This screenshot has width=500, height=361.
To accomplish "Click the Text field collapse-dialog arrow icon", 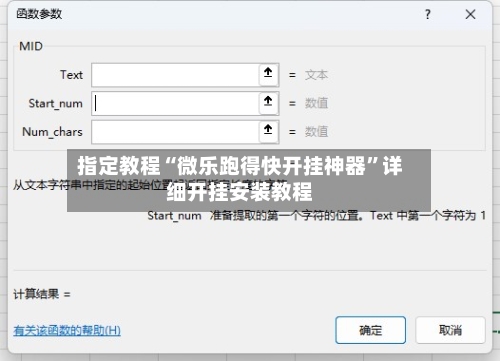I will click(268, 73).
